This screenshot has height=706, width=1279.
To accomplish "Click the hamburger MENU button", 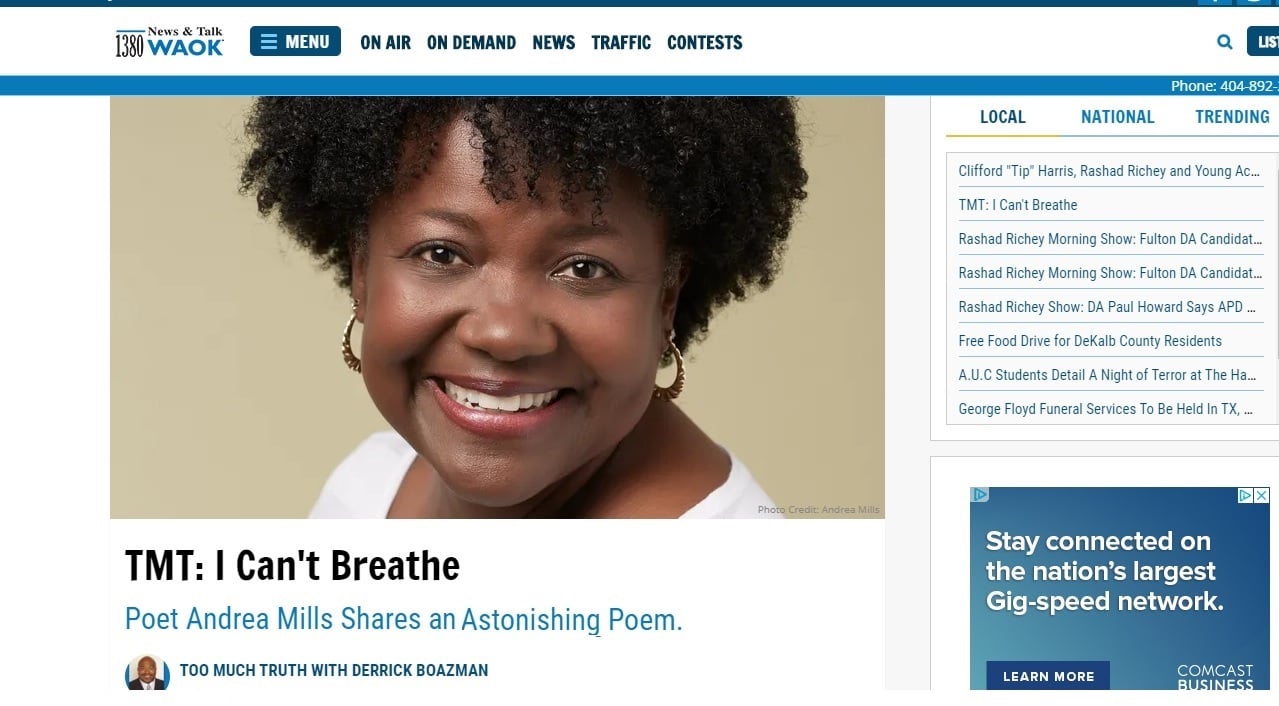I will coord(295,41).
